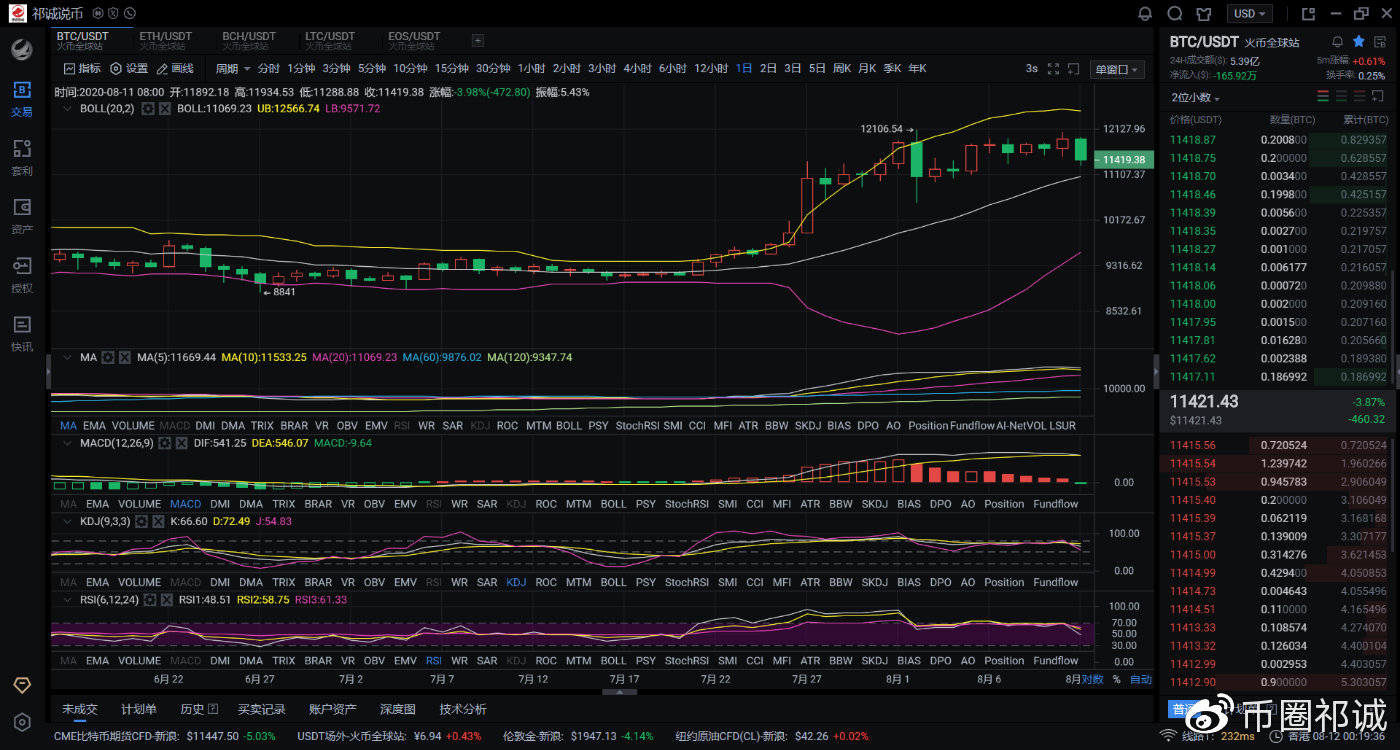Open the search magnifier icon in title bar
The height and width of the screenshot is (750, 1400).
(x=1175, y=14)
